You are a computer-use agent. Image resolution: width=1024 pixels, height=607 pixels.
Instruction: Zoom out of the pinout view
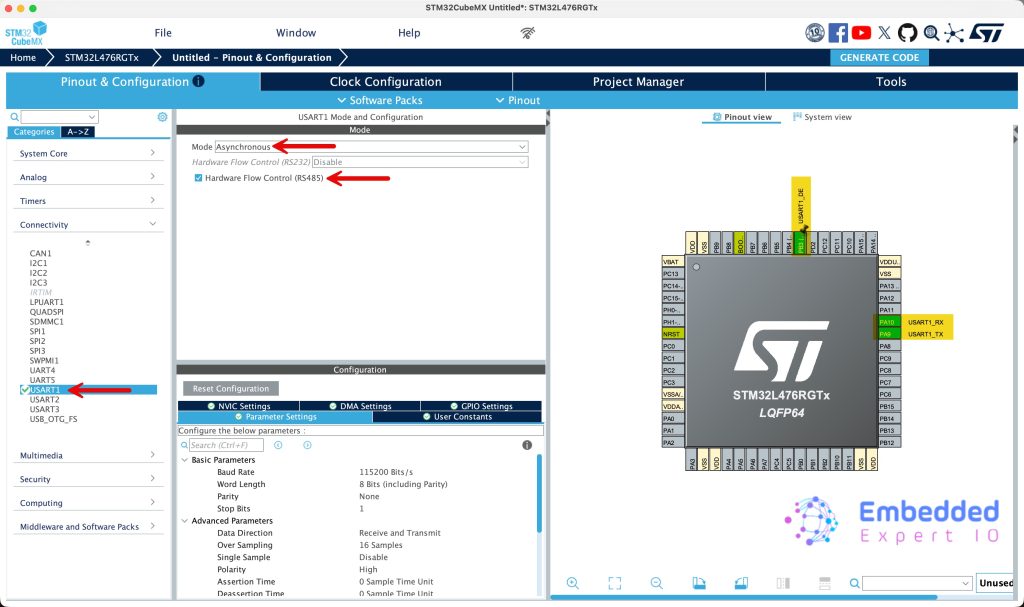pos(657,583)
